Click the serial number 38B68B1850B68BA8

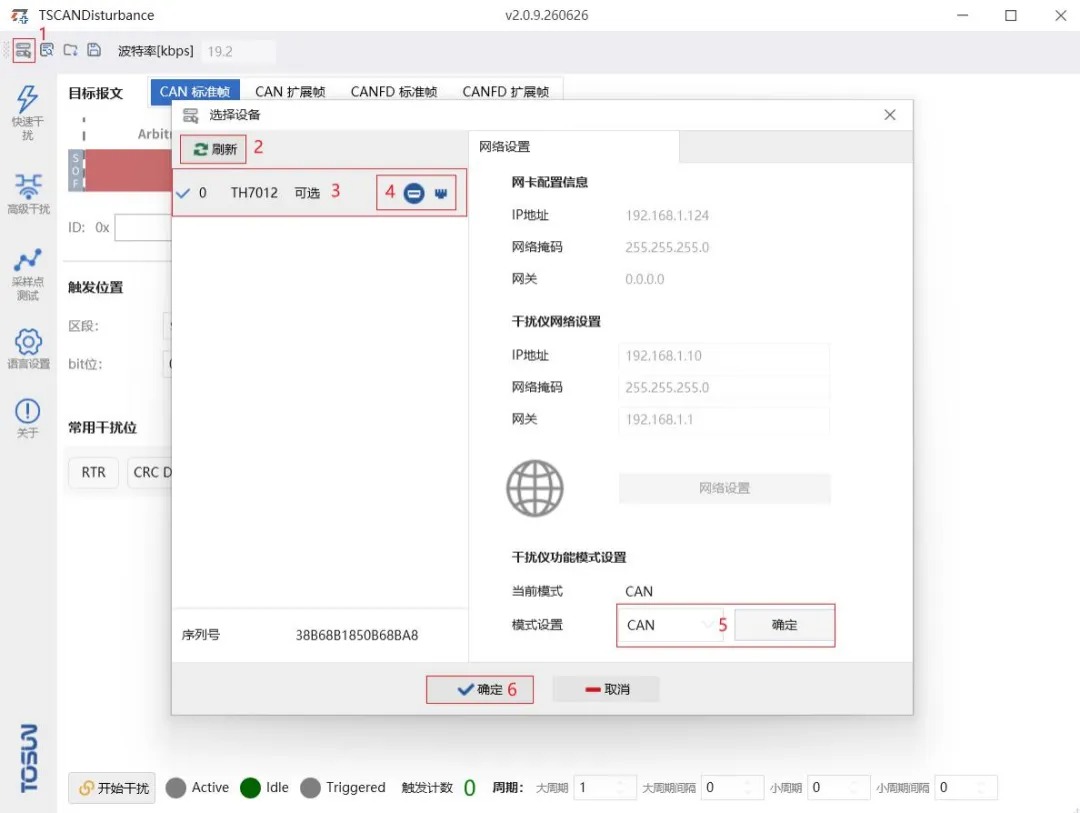coord(357,635)
